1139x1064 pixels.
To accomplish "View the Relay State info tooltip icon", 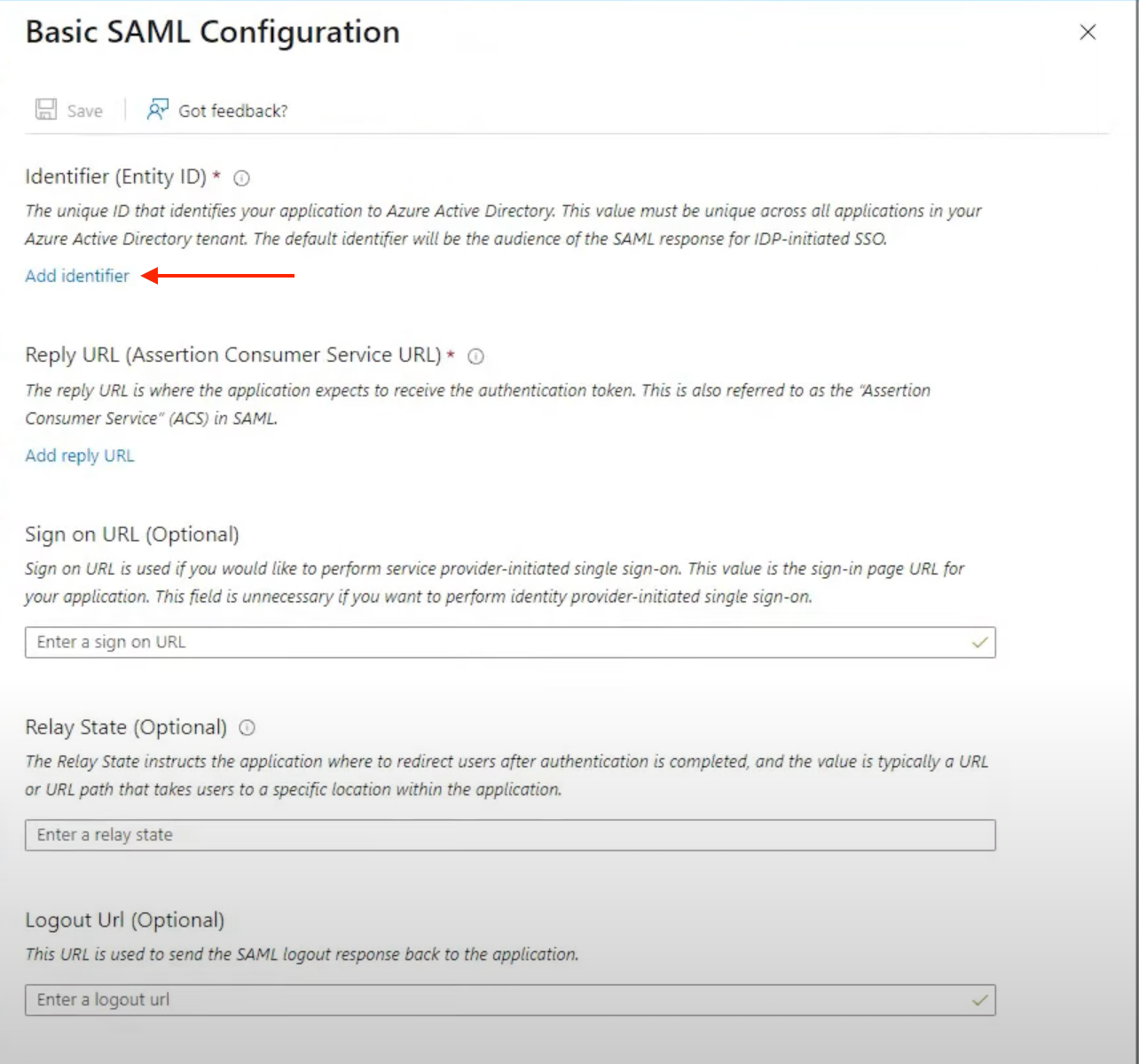I will (247, 728).
